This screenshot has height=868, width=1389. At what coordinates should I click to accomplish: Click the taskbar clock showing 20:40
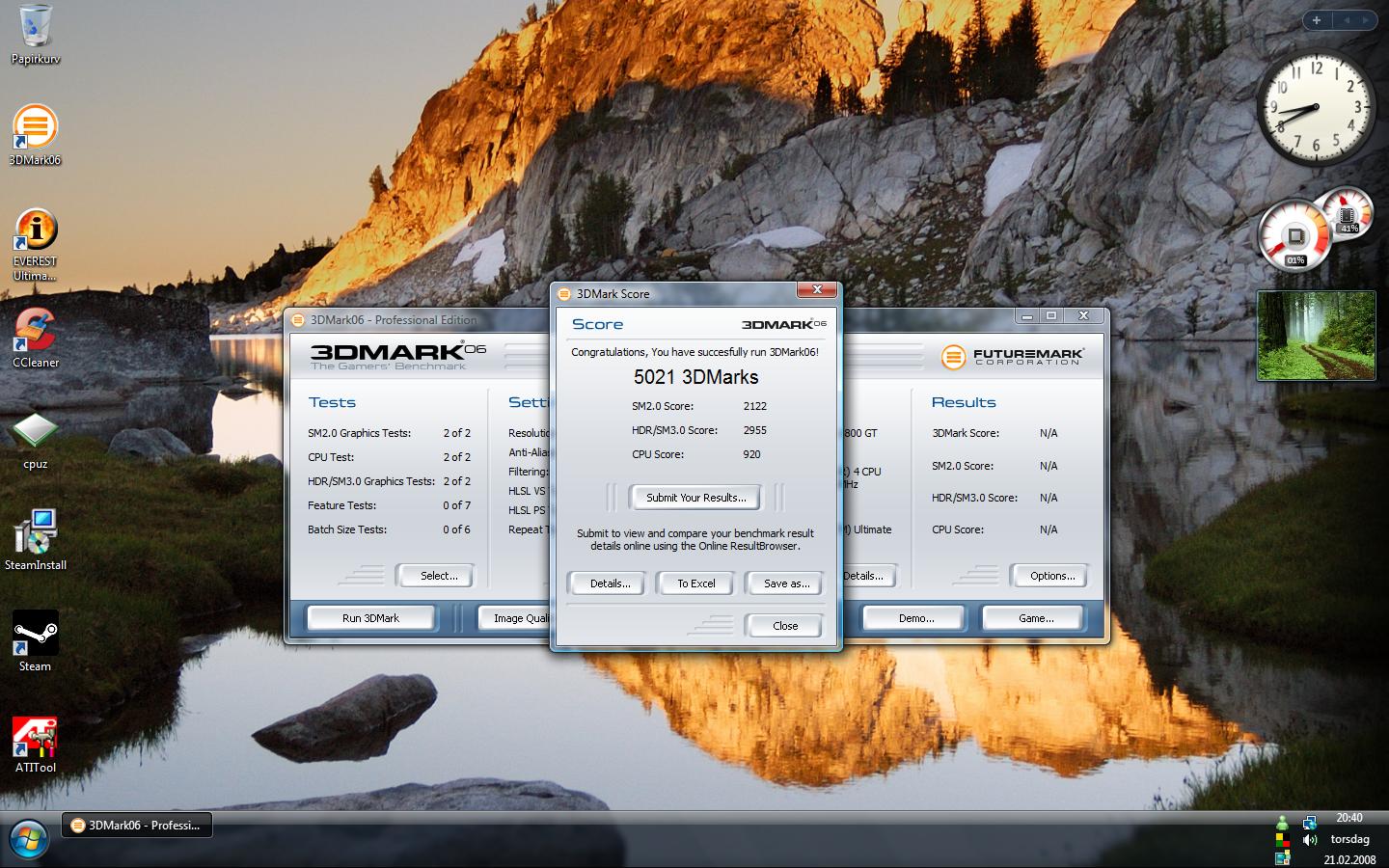pyautogui.click(x=1349, y=818)
